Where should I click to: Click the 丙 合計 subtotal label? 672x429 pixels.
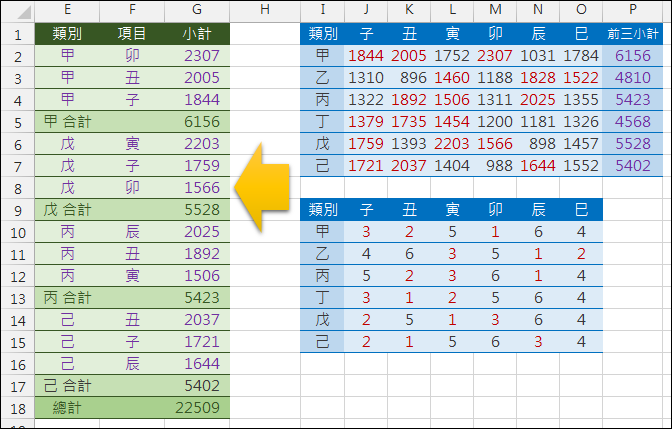(67, 298)
